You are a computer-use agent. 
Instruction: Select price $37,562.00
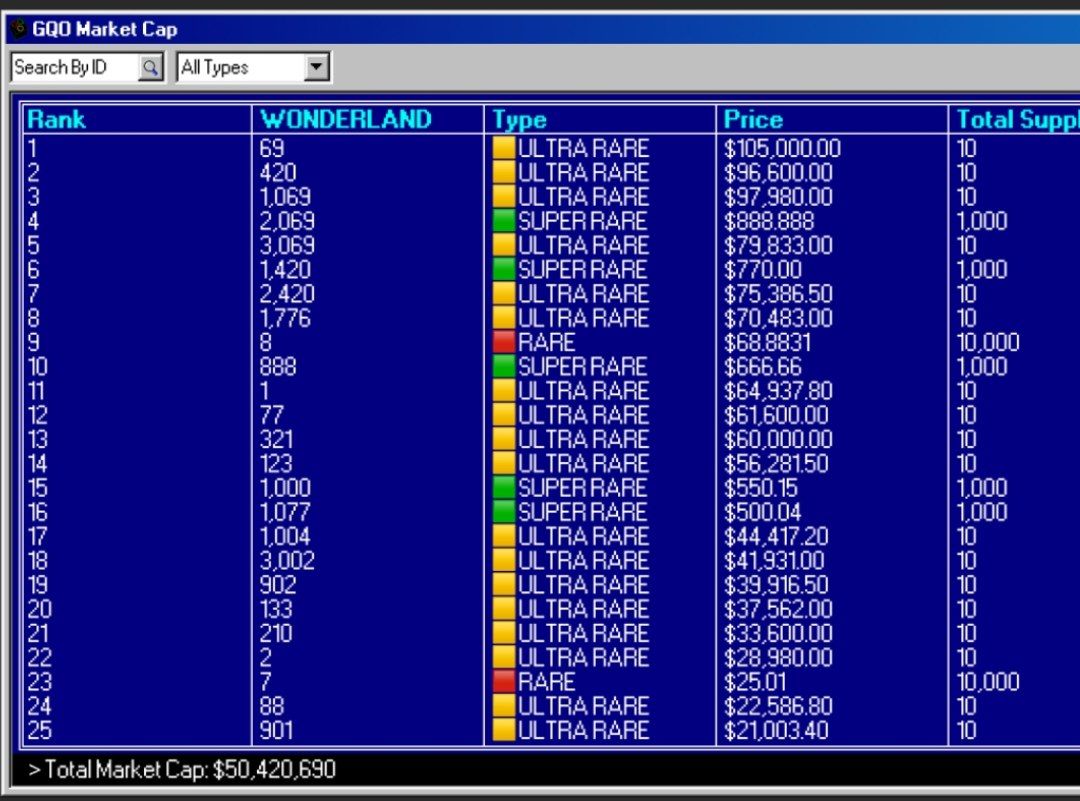778,609
